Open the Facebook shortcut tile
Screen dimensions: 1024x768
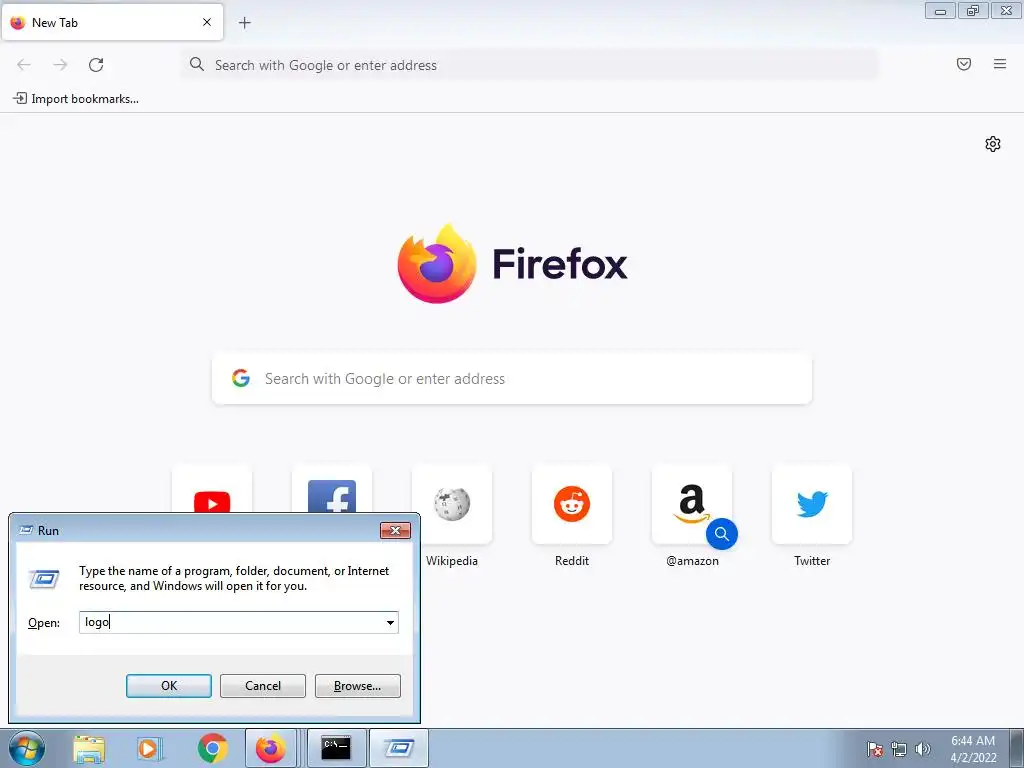[x=332, y=488]
